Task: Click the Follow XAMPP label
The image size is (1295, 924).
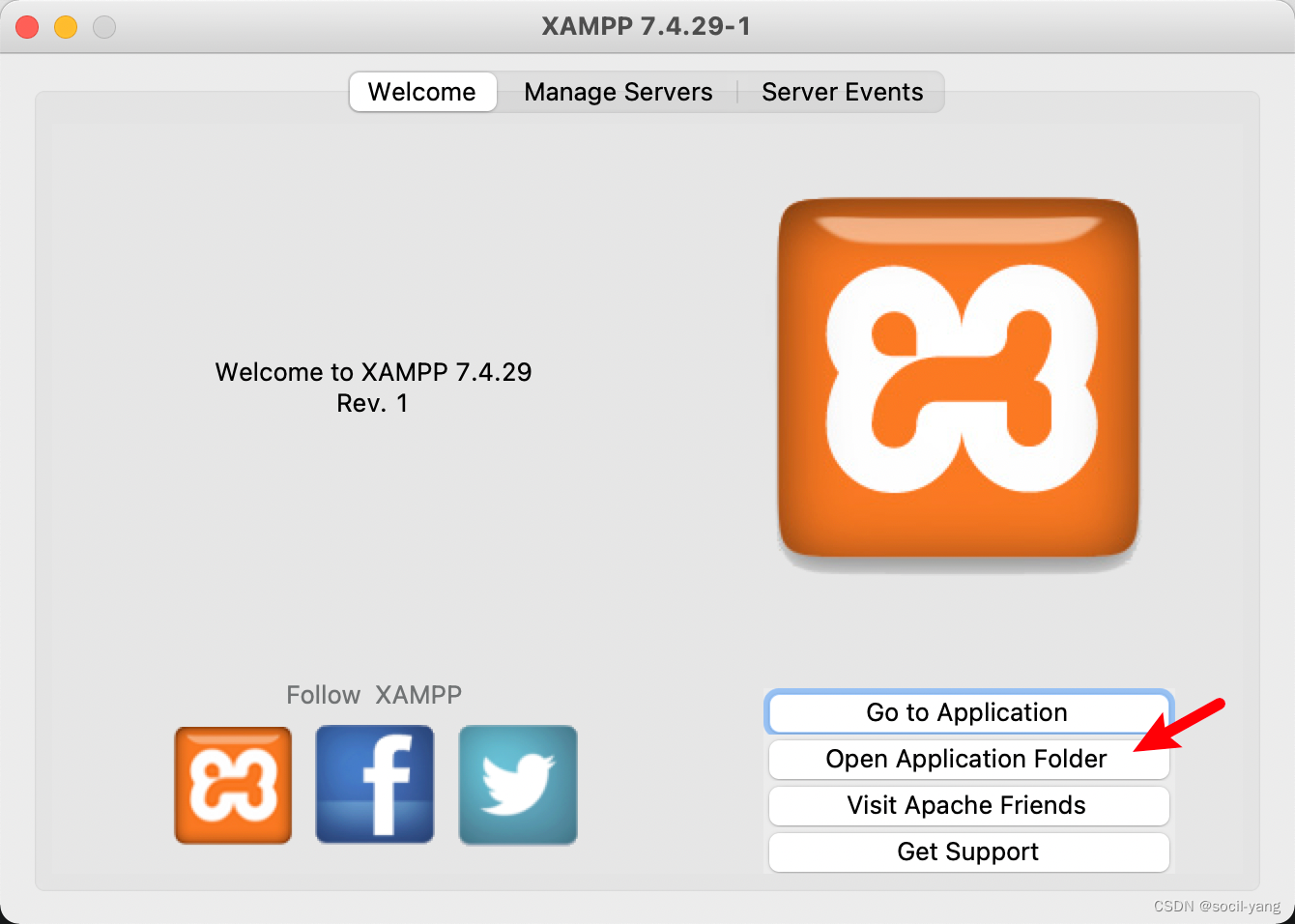Action: (x=374, y=695)
